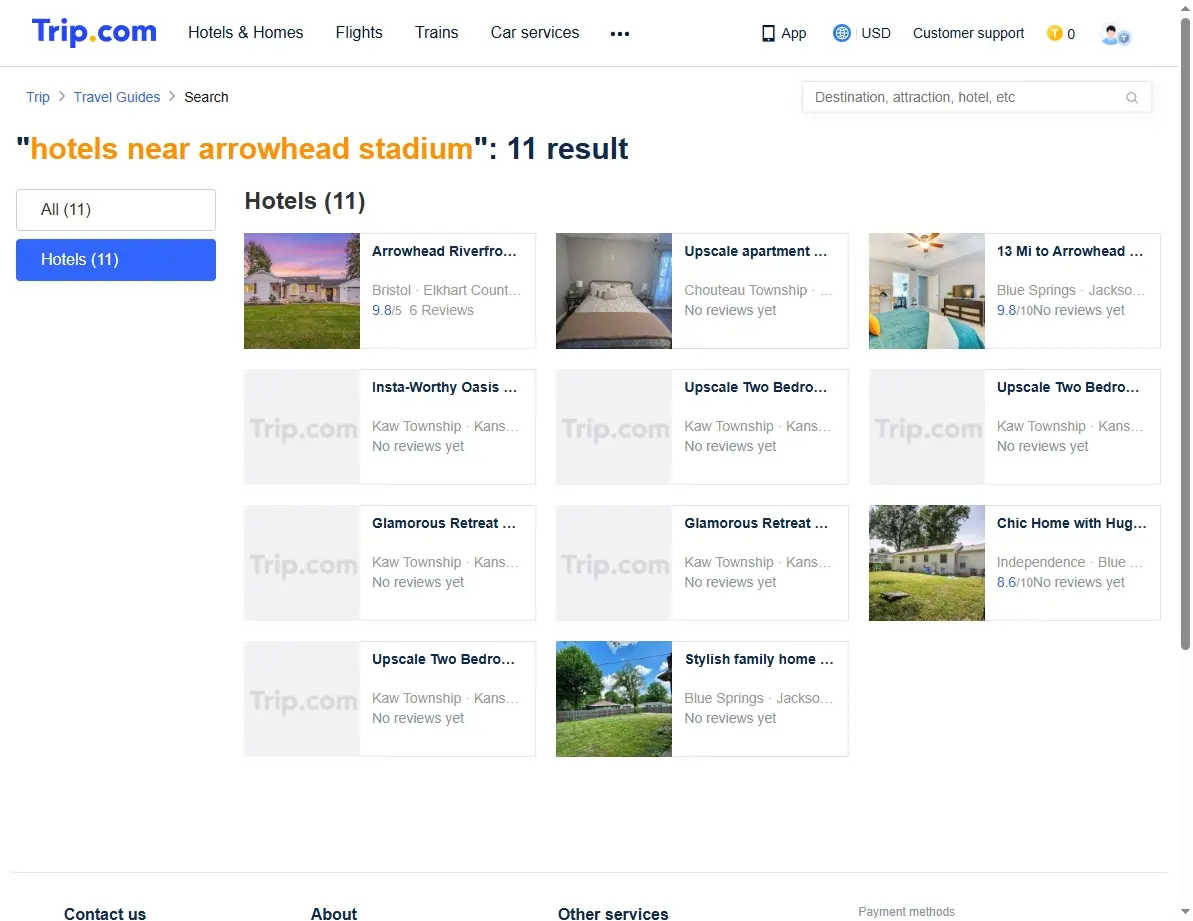Click the globe language icon
This screenshot has width=1193, height=921.
click(x=841, y=33)
